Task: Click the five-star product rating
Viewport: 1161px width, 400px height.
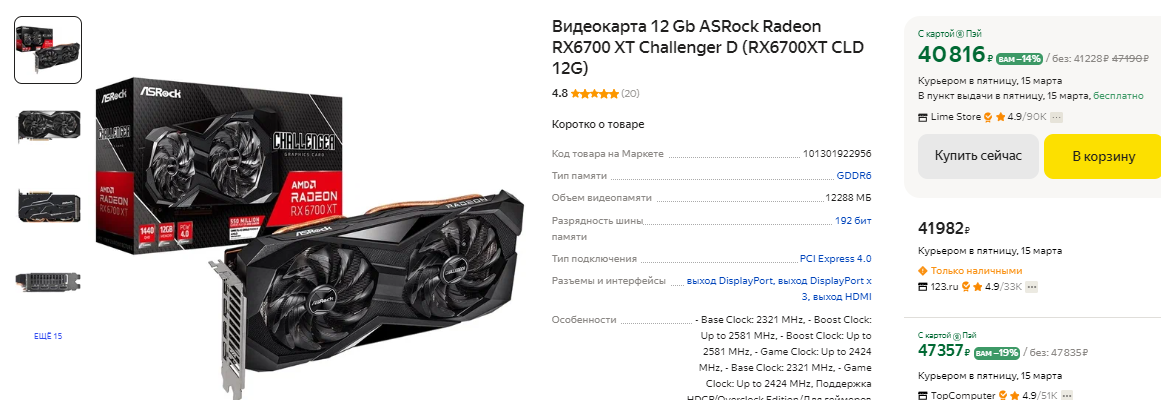Action: pyautogui.click(x=595, y=94)
